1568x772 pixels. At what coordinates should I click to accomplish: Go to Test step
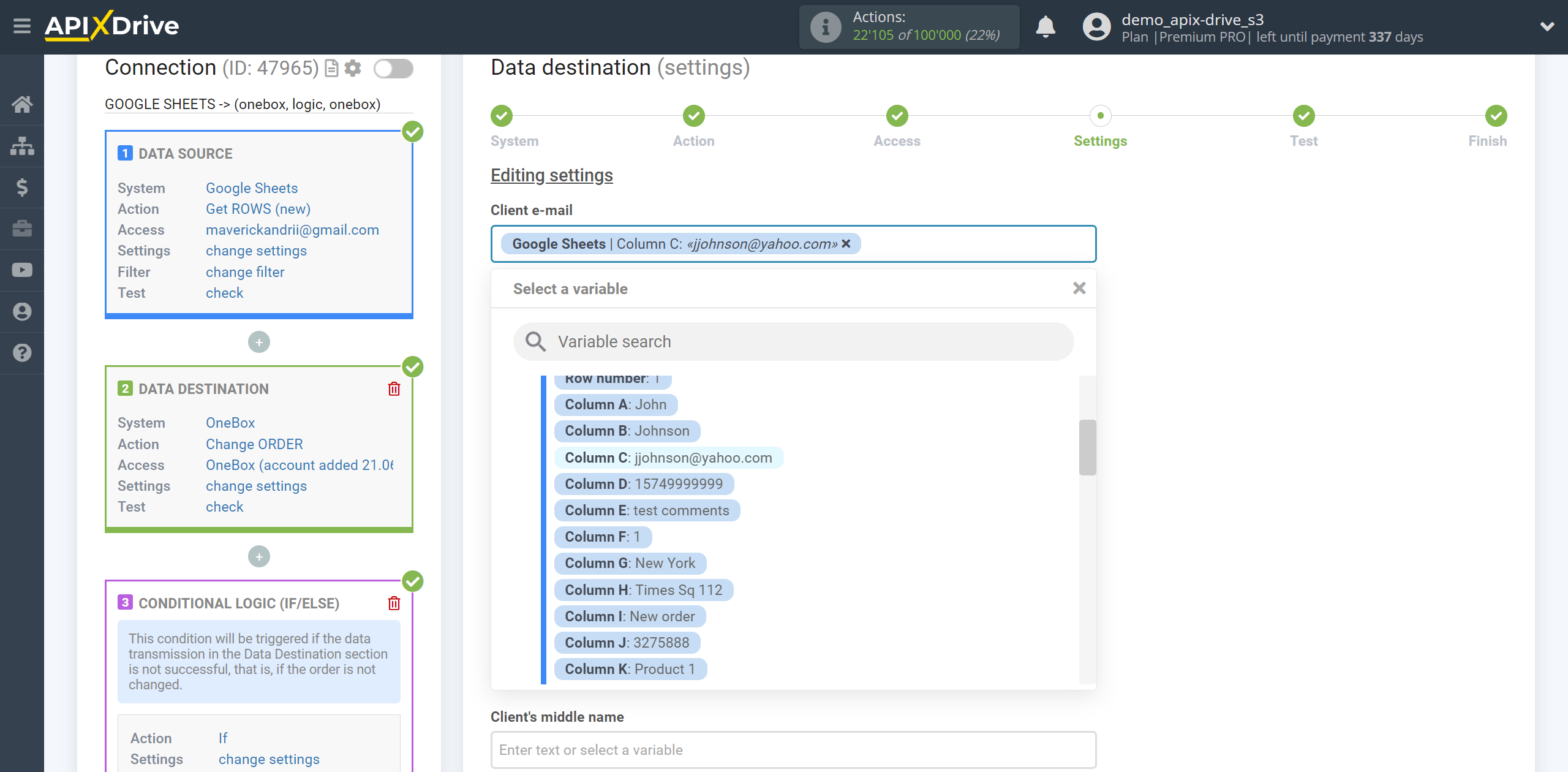(x=1304, y=116)
